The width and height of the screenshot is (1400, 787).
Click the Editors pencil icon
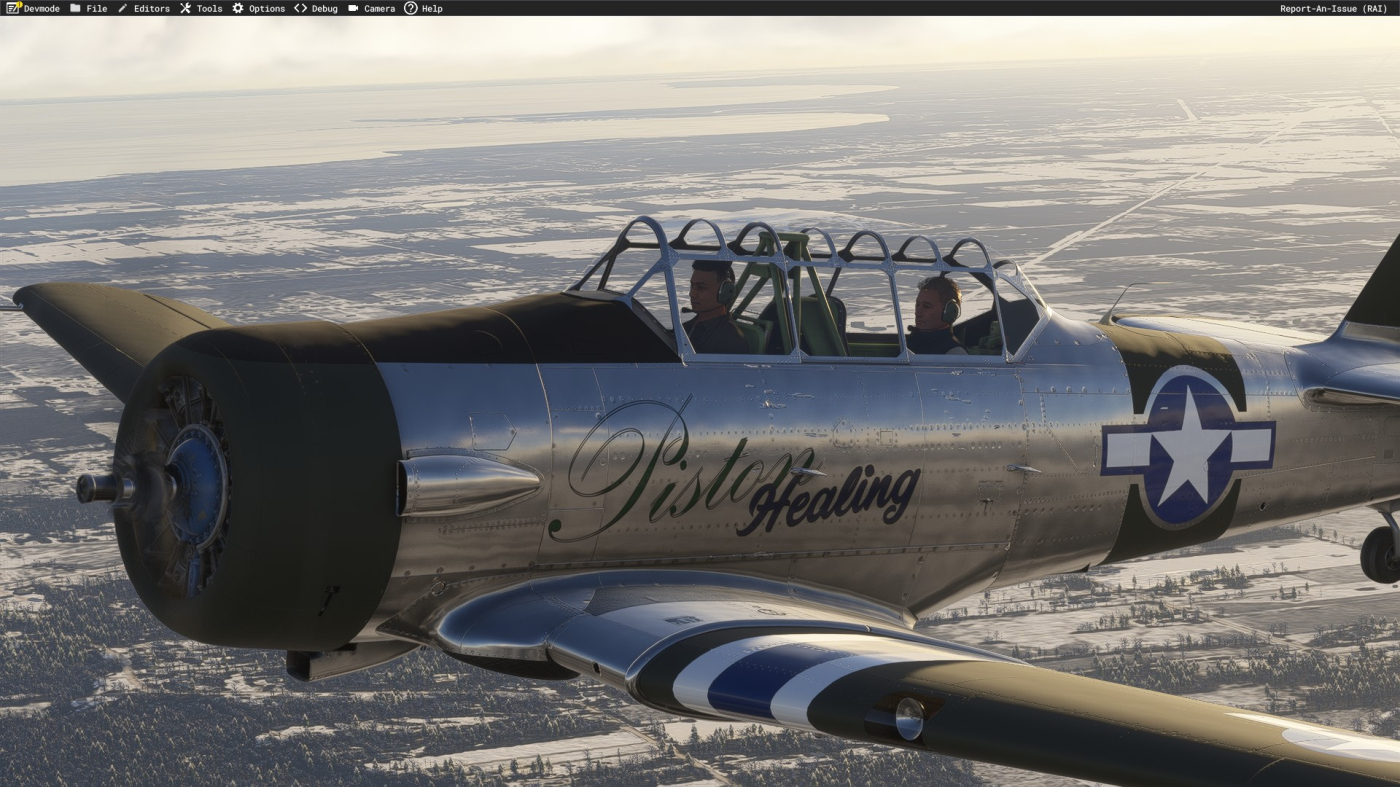coord(123,8)
